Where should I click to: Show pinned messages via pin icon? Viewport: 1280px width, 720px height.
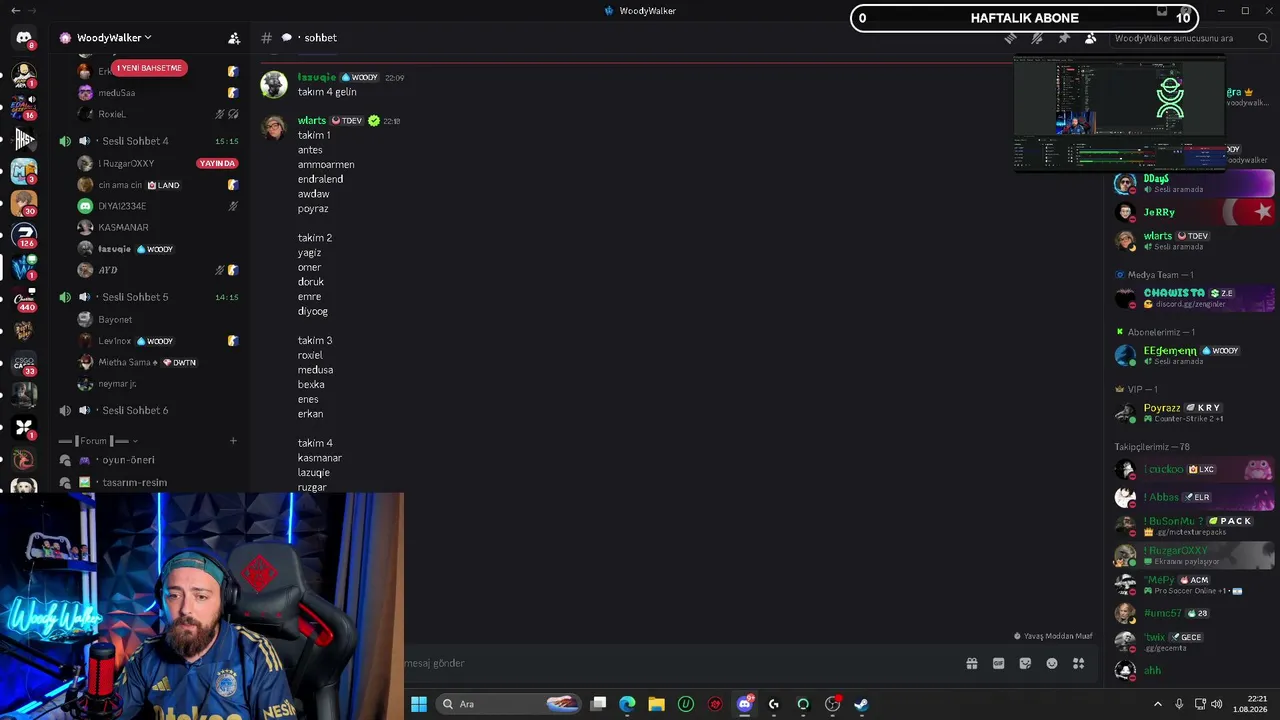(x=1064, y=38)
